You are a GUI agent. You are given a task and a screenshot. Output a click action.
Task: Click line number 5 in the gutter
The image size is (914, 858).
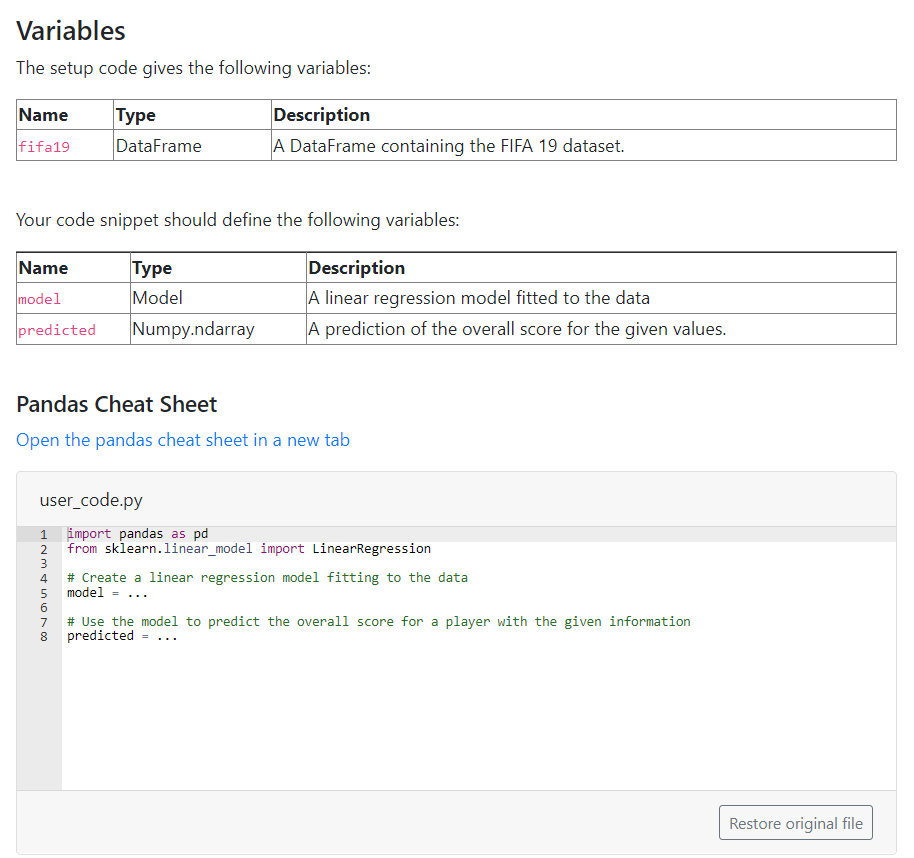pyautogui.click(x=44, y=593)
